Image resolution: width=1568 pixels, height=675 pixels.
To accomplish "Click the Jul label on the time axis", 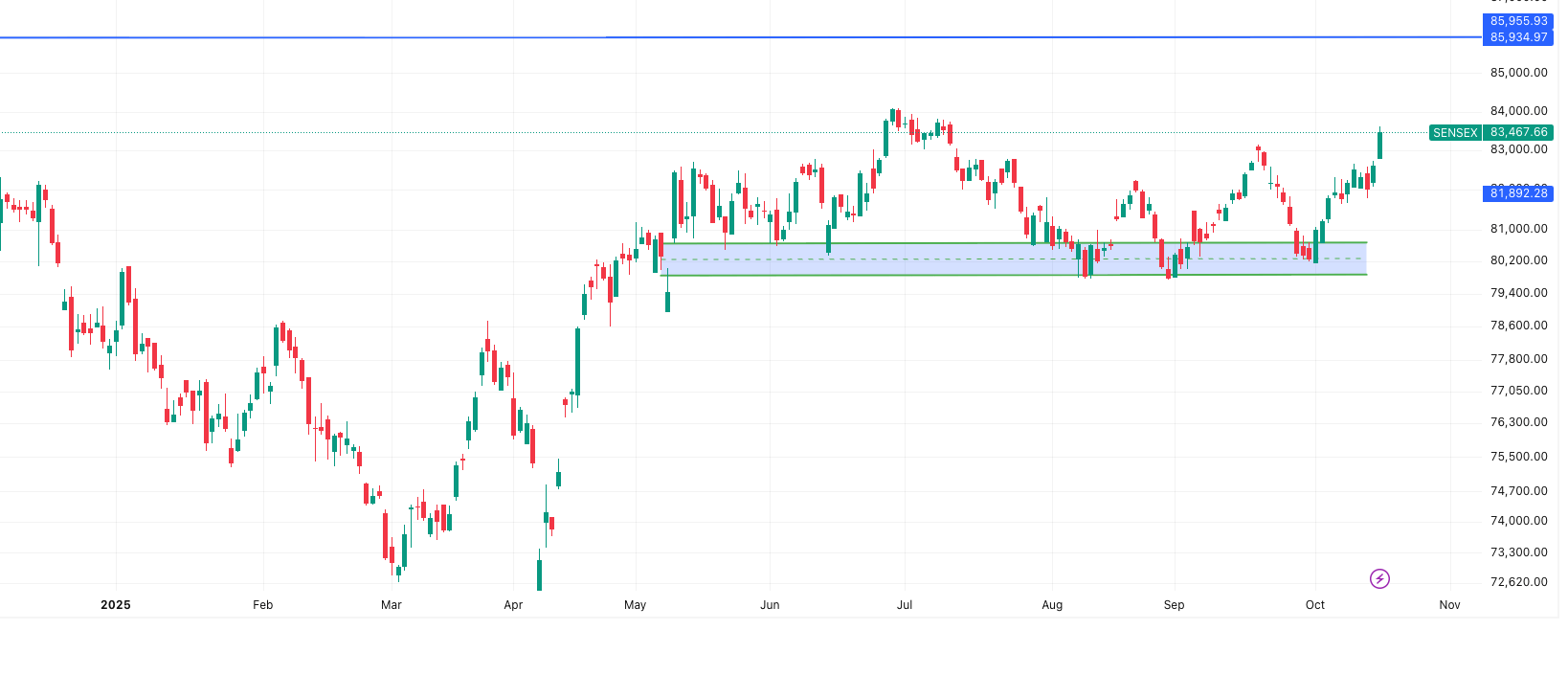I will coord(905,605).
